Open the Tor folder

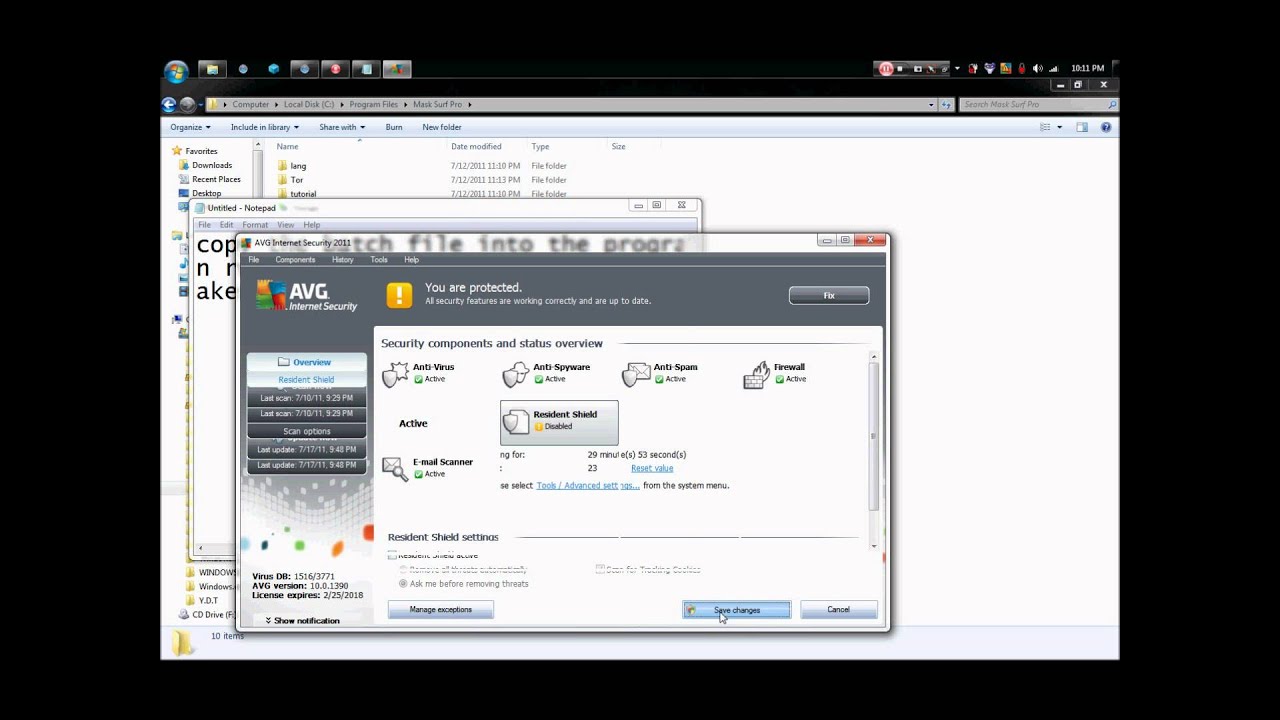click(296, 180)
